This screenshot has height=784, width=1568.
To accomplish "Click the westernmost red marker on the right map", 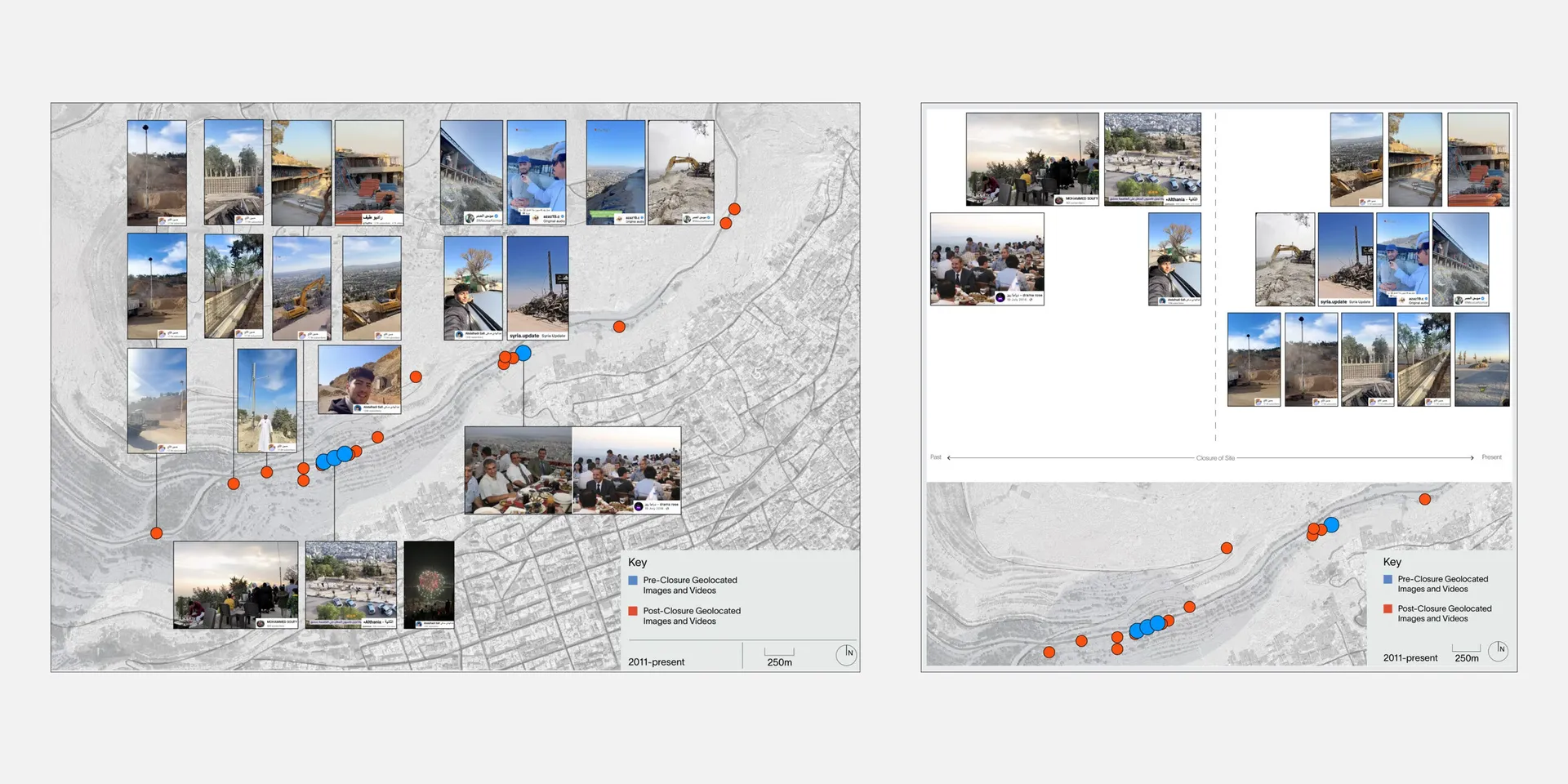I will [x=1049, y=652].
